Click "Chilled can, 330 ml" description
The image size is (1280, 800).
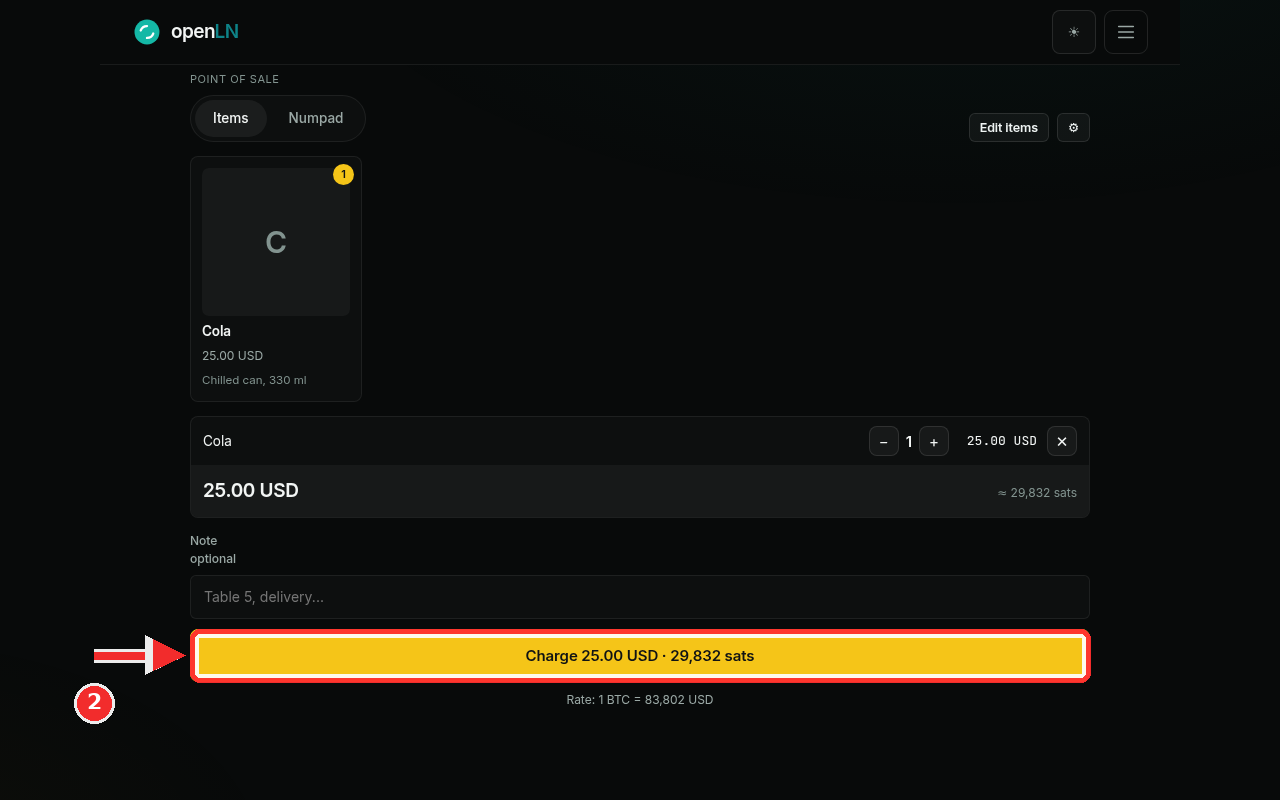[254, 380]
